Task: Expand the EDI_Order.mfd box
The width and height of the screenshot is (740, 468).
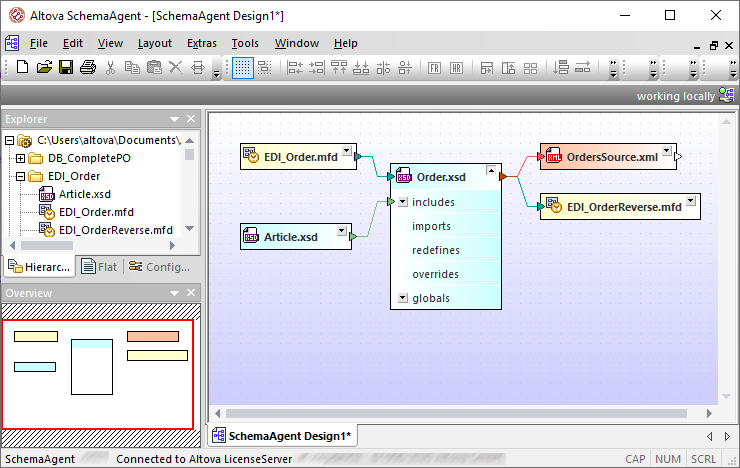Action: click(347, 150)
